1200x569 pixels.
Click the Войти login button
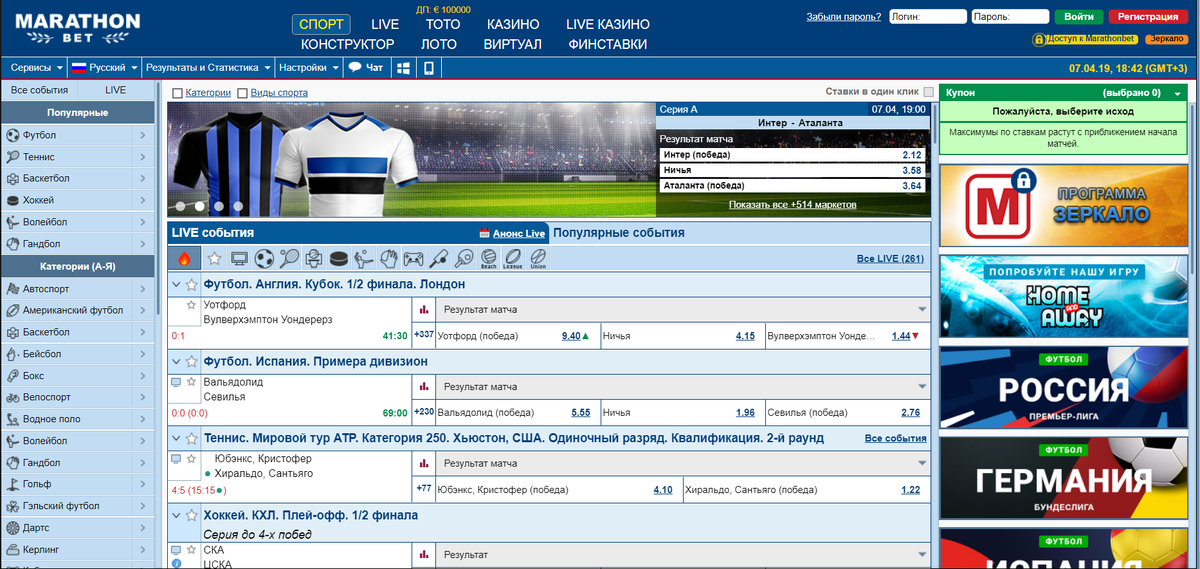[x=1079, y=17]
